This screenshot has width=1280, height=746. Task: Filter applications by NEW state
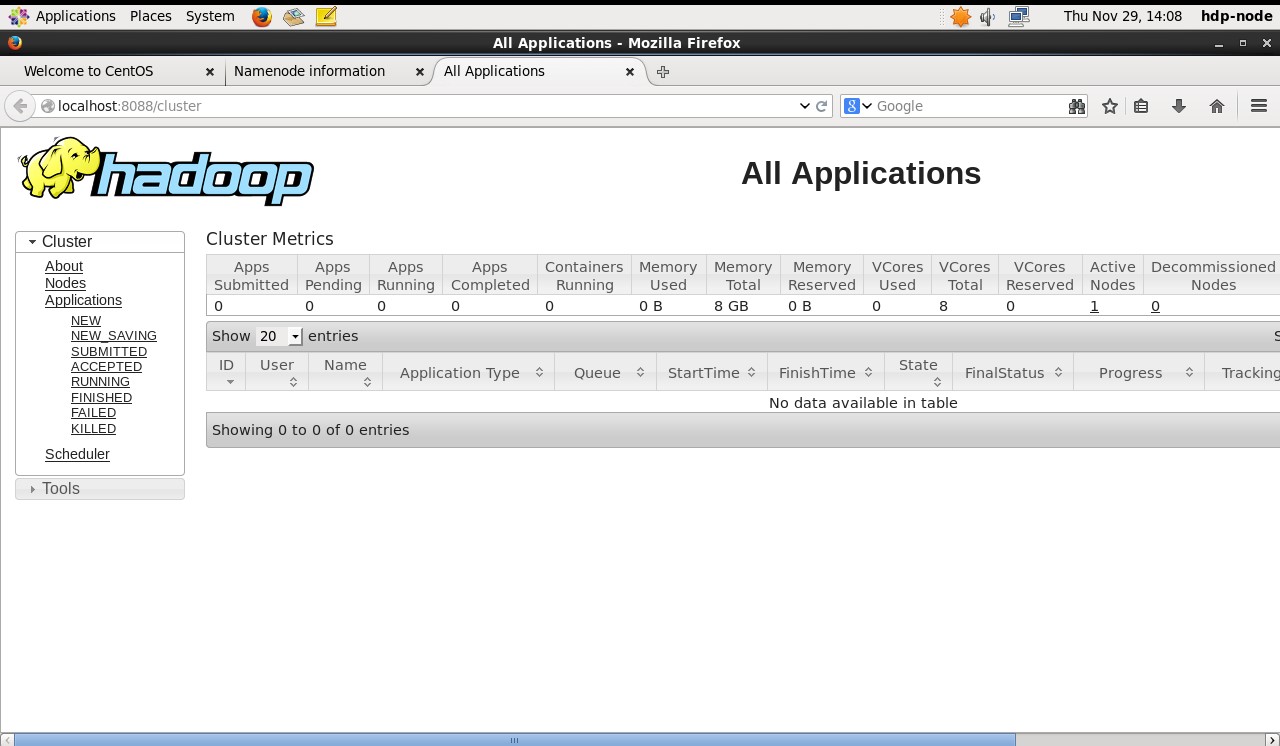[x=86, y=321]
